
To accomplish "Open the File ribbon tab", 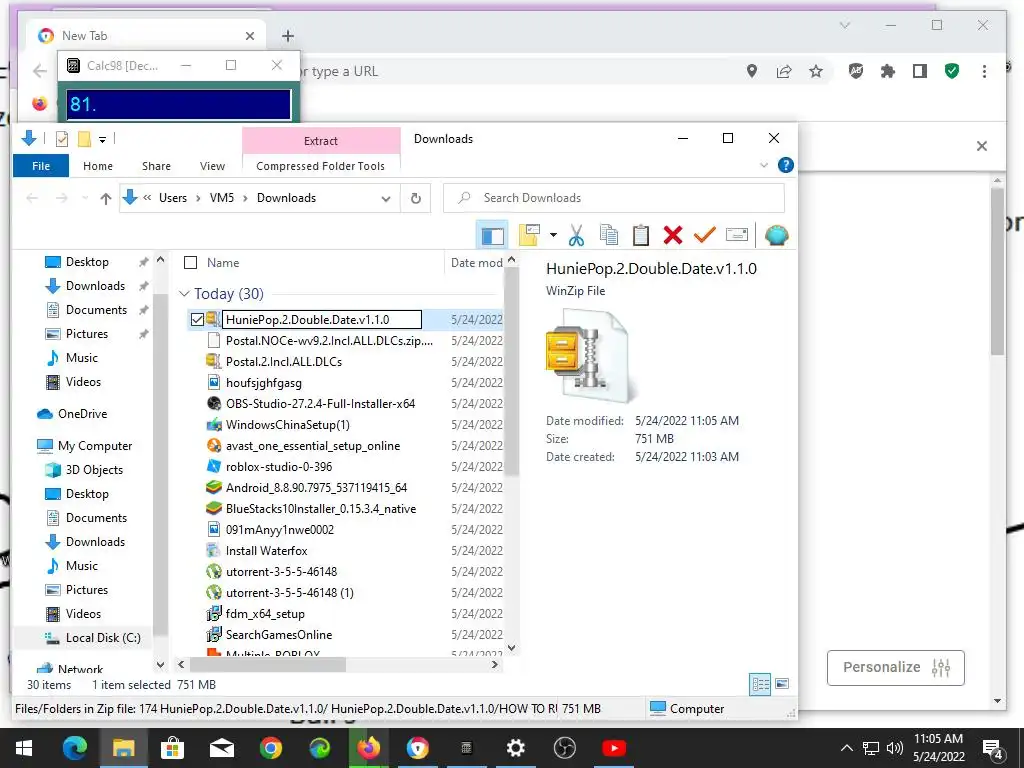I will (x=41, y=166).
